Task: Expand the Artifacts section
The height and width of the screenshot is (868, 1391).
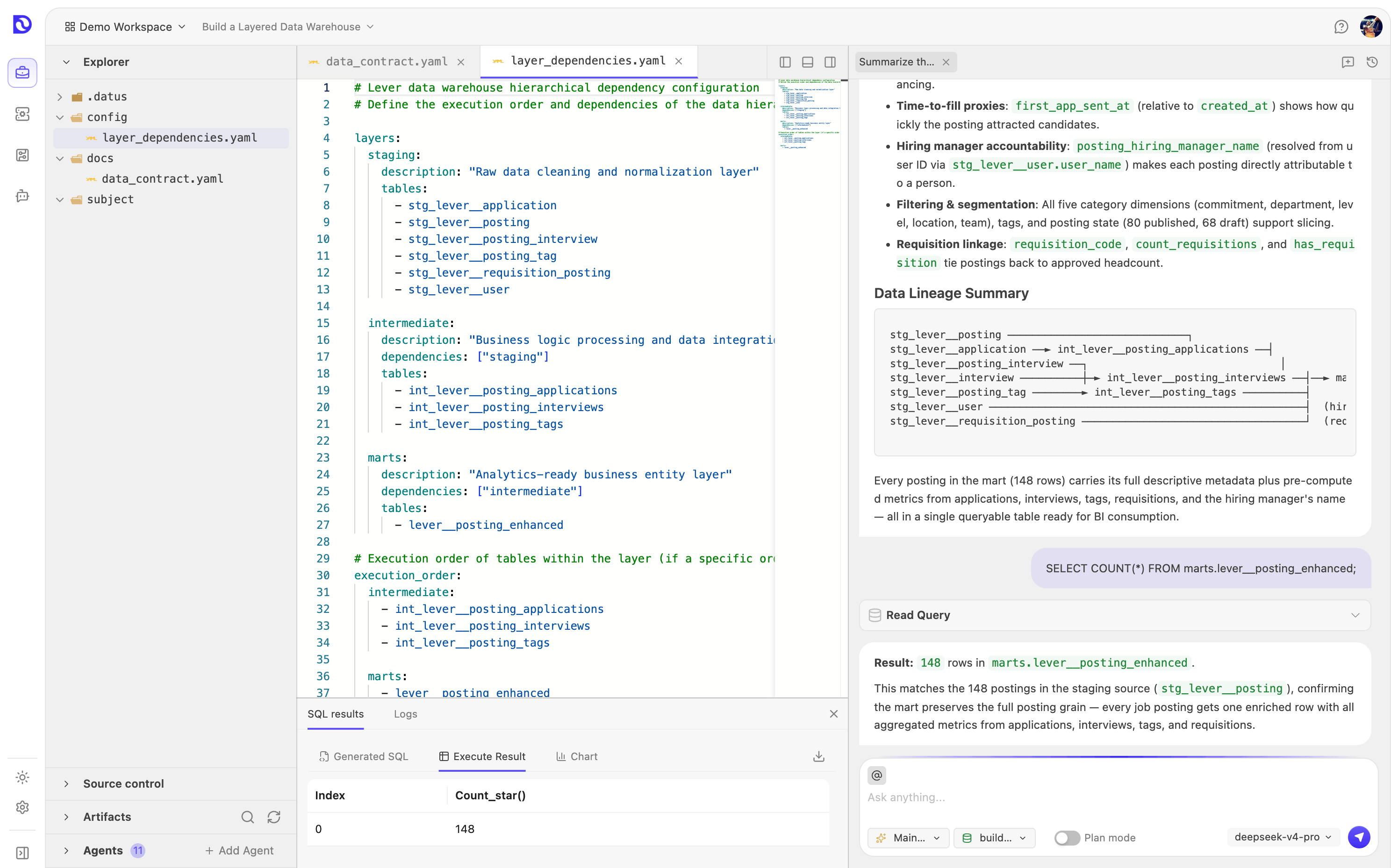Action: [x=67, y=817]
